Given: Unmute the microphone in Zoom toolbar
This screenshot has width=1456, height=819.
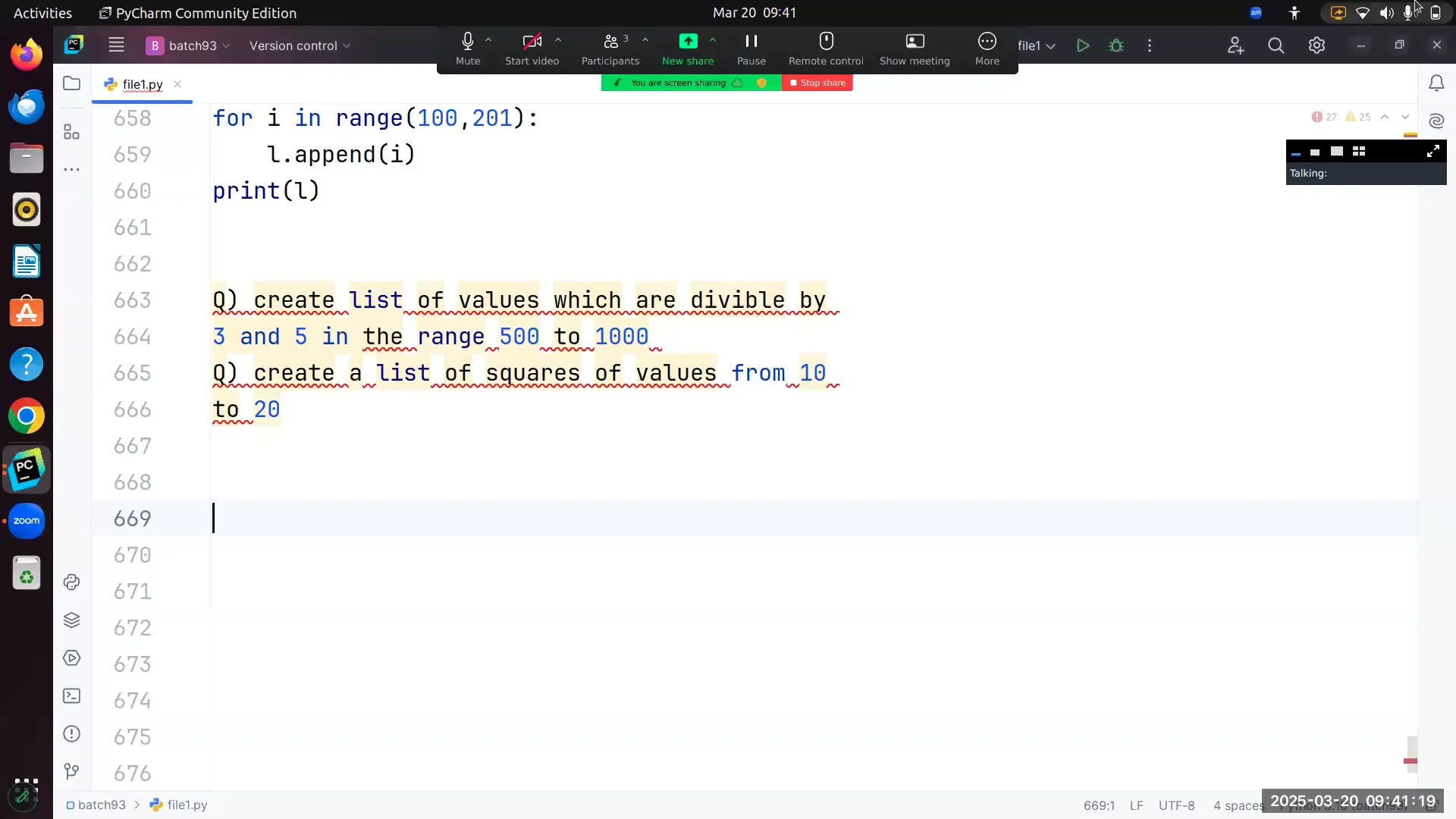Looking at the screenshot, I should coord(467,45).
